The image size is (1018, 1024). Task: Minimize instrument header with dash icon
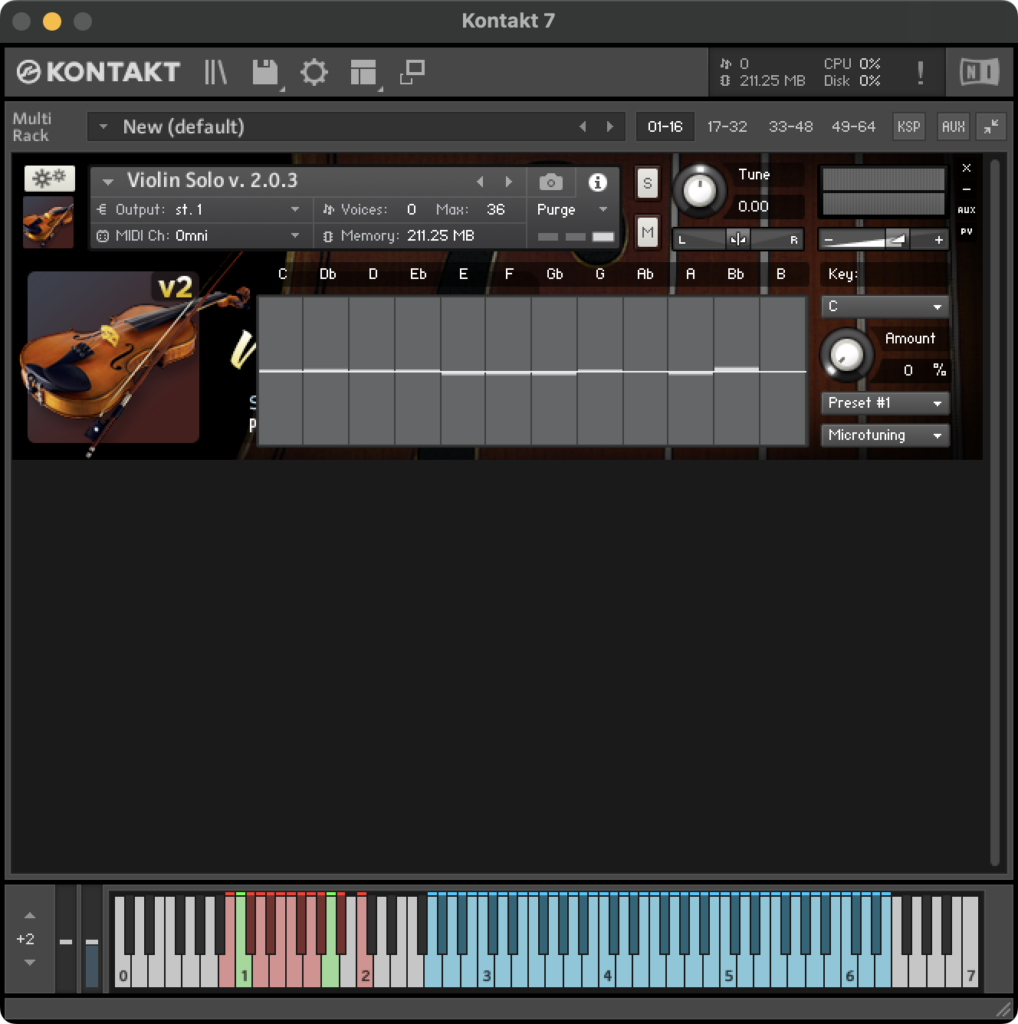(x=966, y=189)
